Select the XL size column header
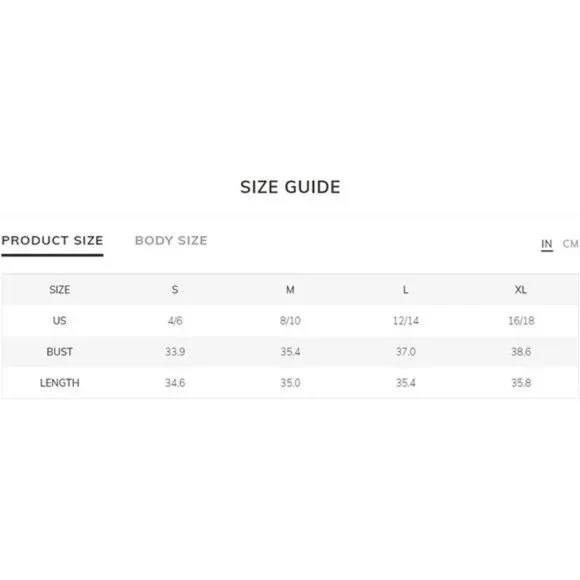 tap(521, 290)
